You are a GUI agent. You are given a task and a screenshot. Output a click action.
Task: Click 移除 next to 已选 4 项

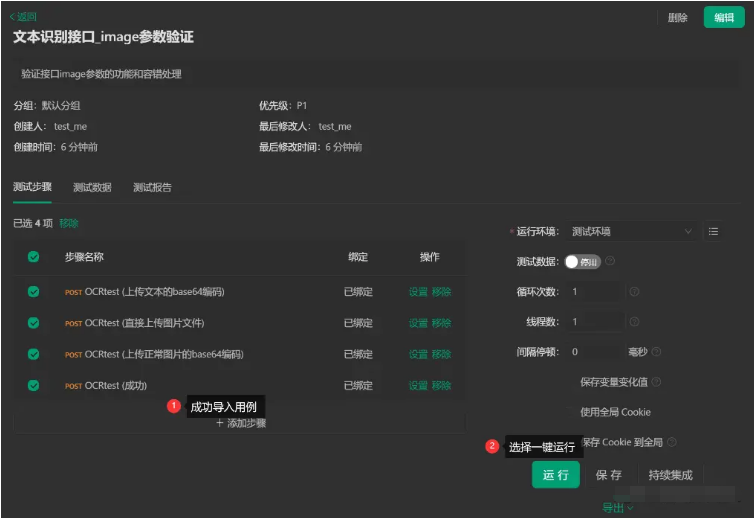[x=69, y=223]
